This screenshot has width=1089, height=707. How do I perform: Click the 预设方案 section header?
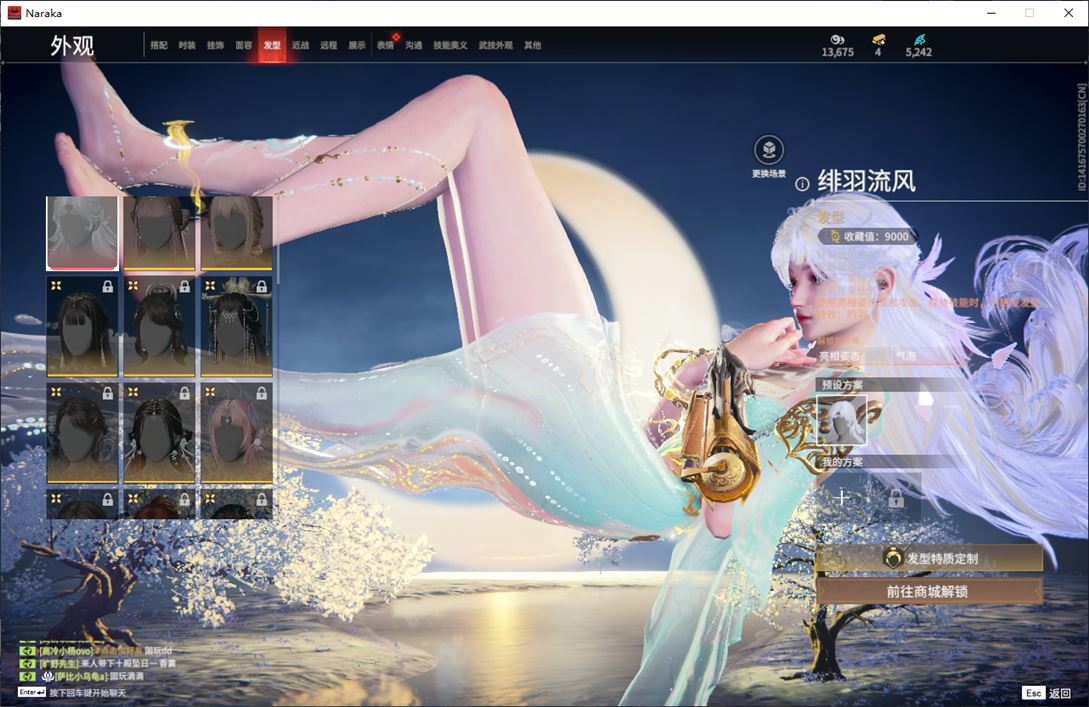pos(842,385)
